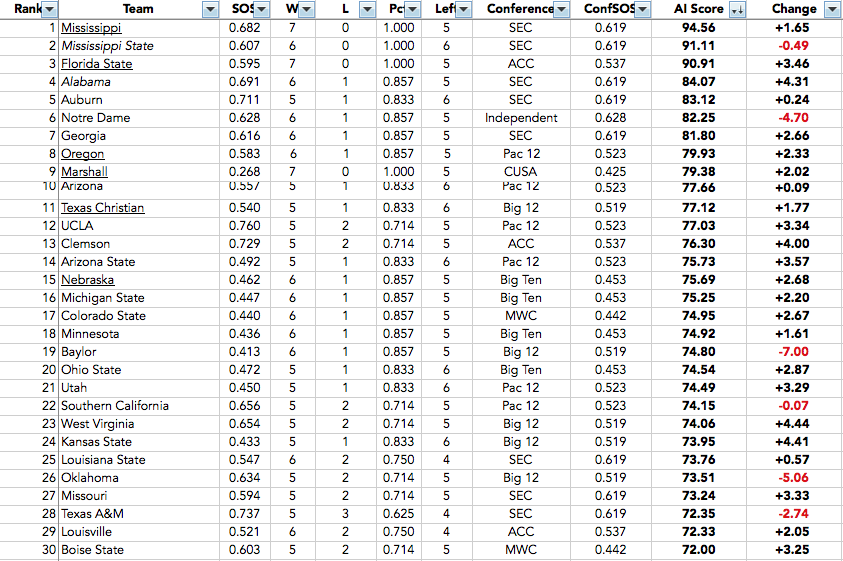This screenshot has height=561, width=843.
Task: Click the red change value -5.06
Action: pyautogui.click(x=794, y=478)
